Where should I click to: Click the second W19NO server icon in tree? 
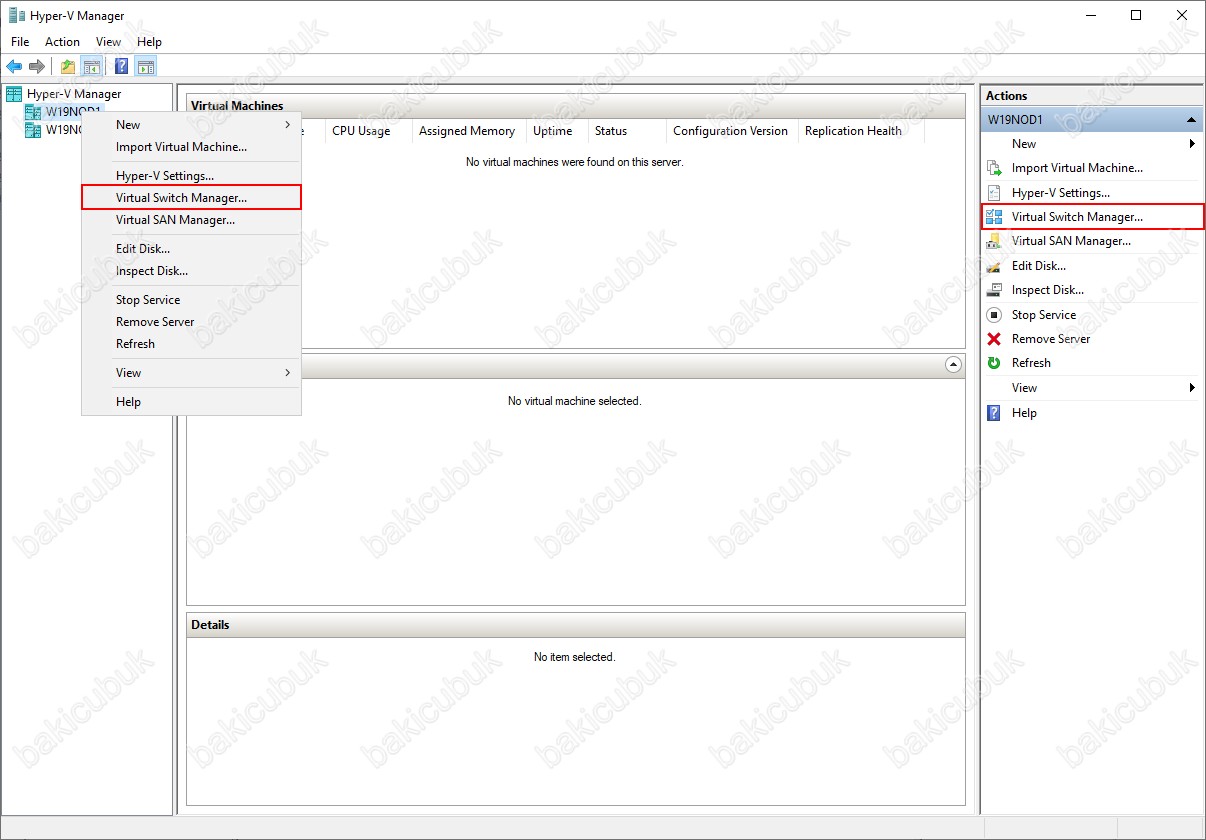coord(33,130)
